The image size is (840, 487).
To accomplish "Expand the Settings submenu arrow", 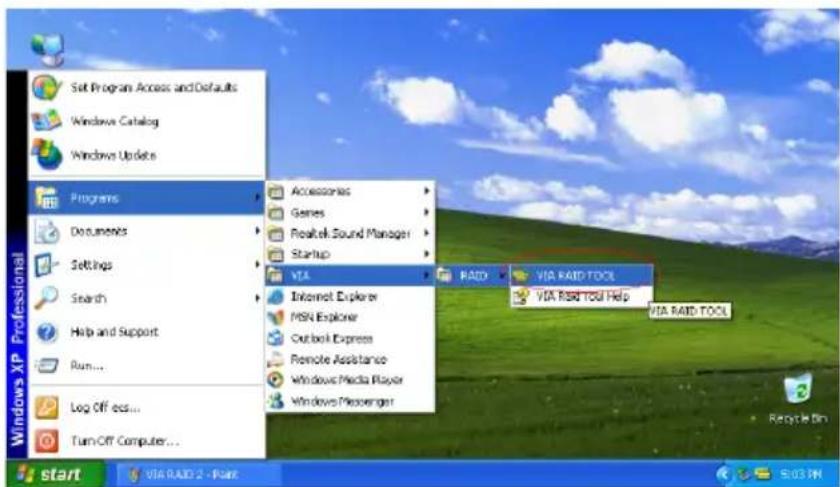I will [257, 264].
